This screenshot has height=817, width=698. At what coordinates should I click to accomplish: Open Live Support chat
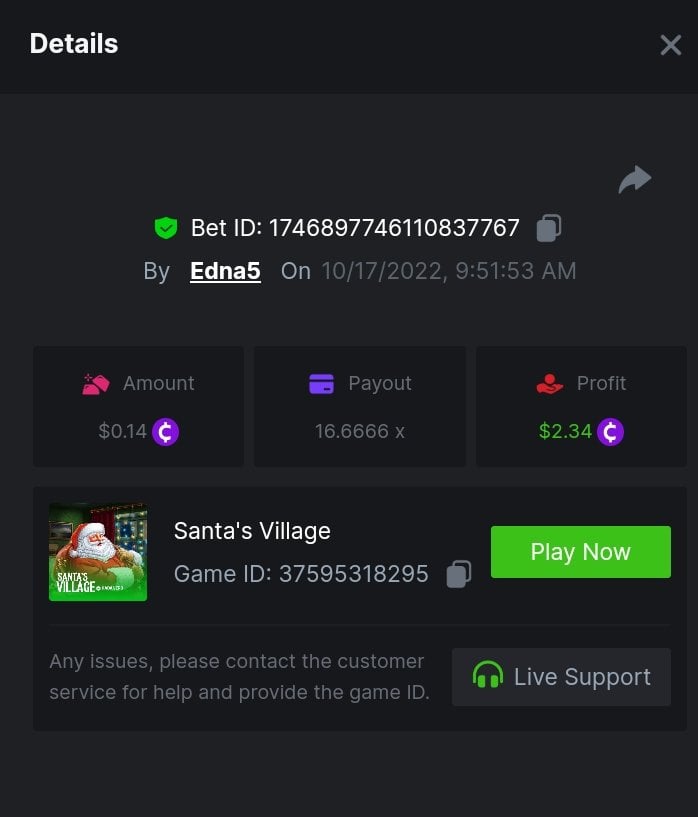561,677
